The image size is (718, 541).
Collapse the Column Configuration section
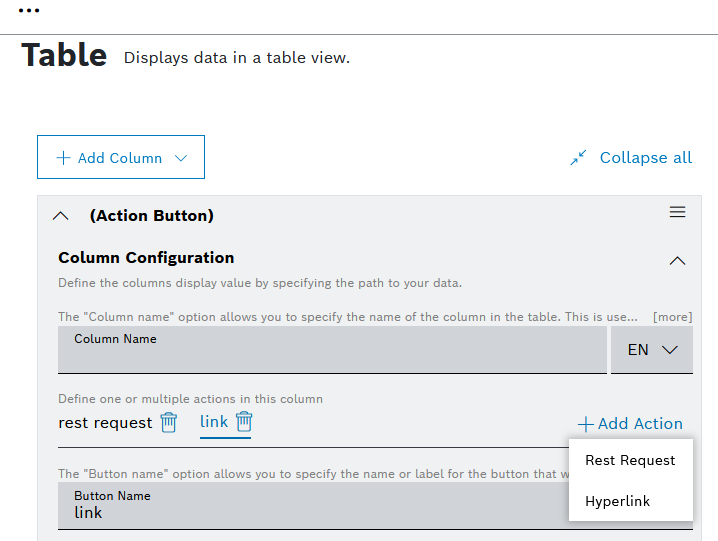(x=677, y=260)
